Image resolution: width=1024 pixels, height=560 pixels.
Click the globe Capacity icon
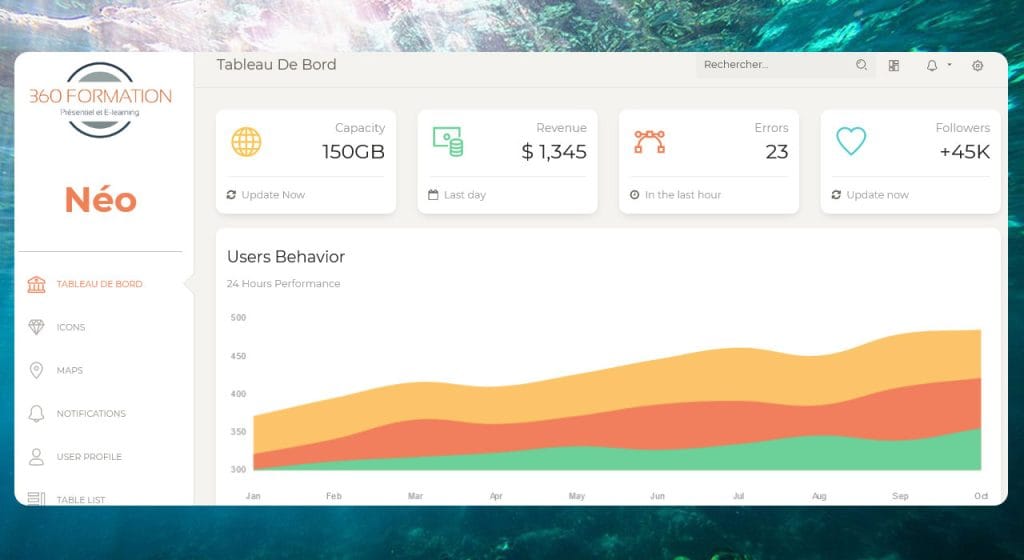coord(246,142)
